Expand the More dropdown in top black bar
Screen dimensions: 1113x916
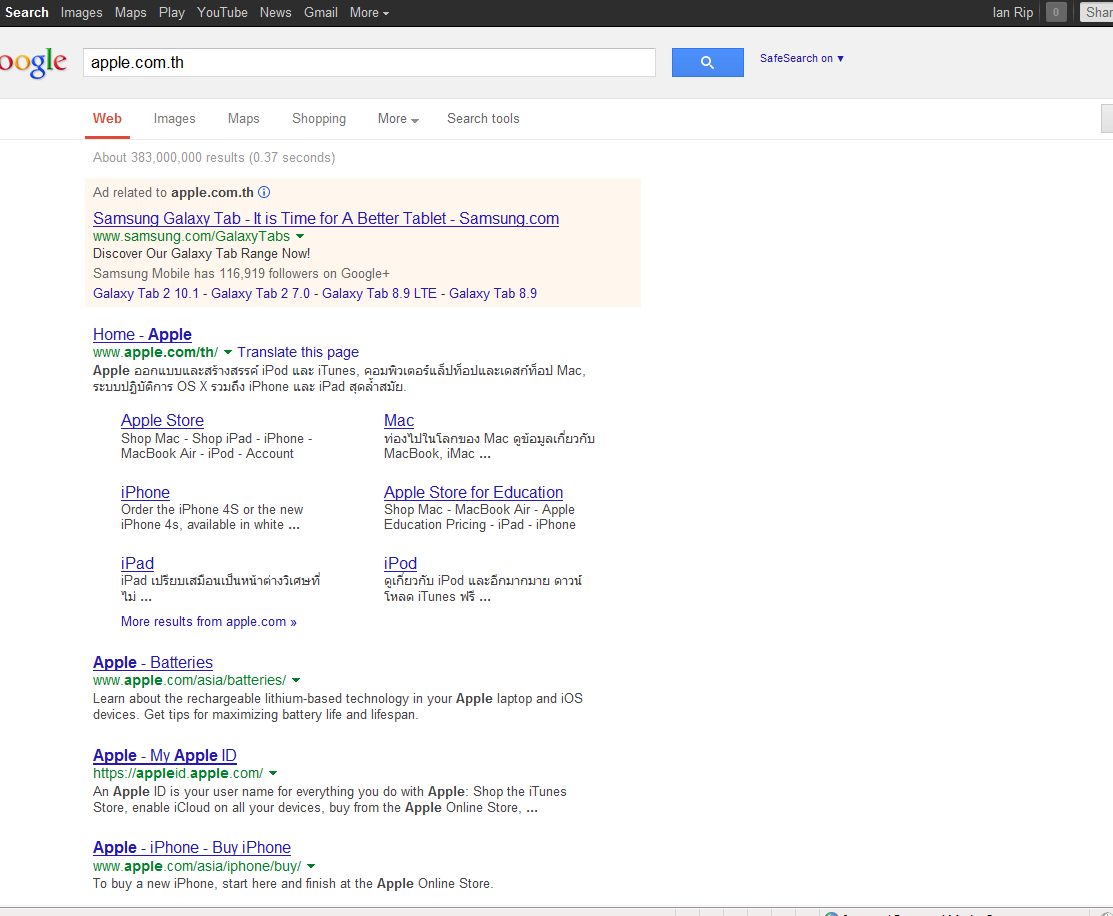(369, 12)
